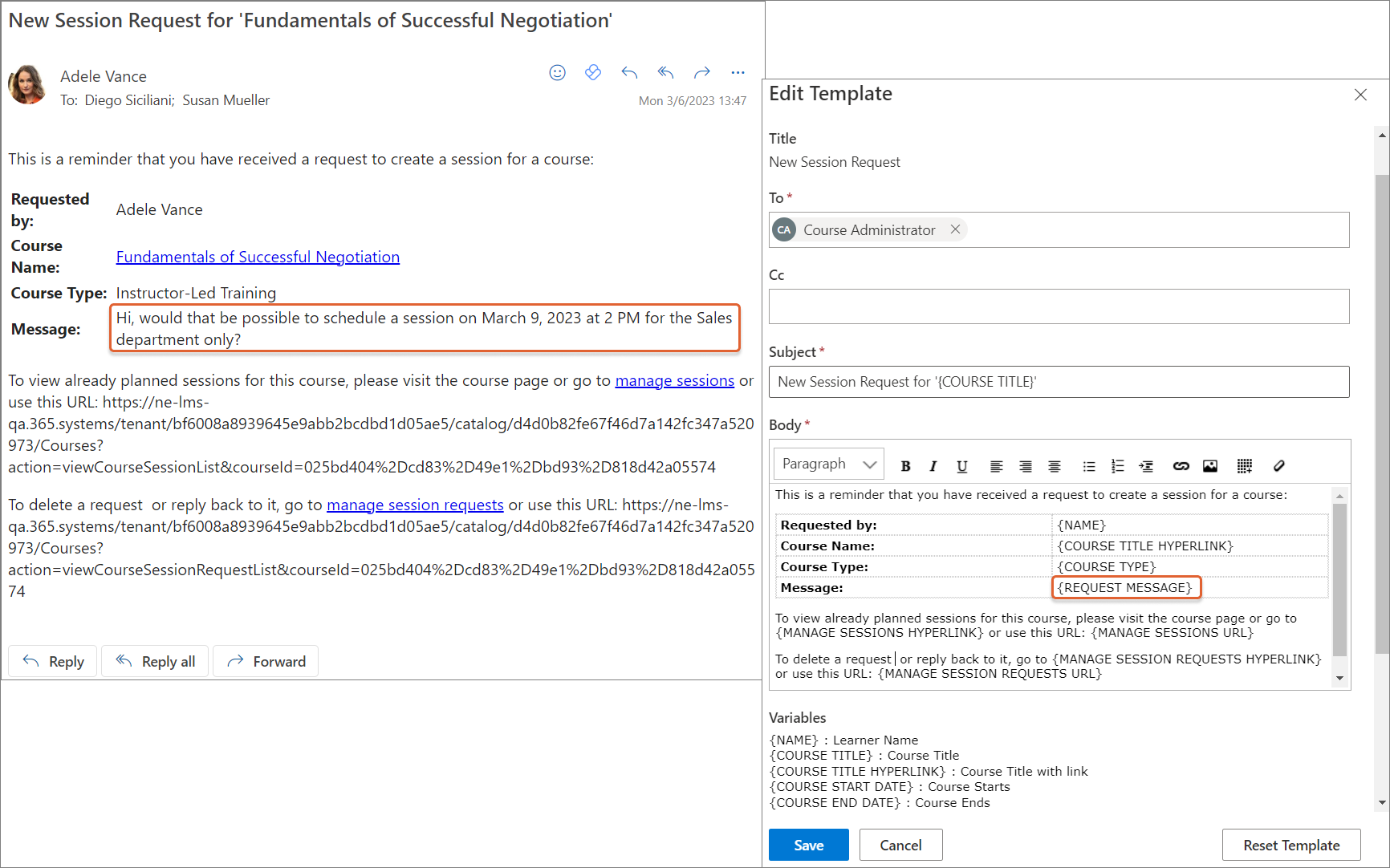Click the emoji reaction smiley icon
Image resolution: width=1390 pixels, height=868 pixels.
(x=557, y=73)
